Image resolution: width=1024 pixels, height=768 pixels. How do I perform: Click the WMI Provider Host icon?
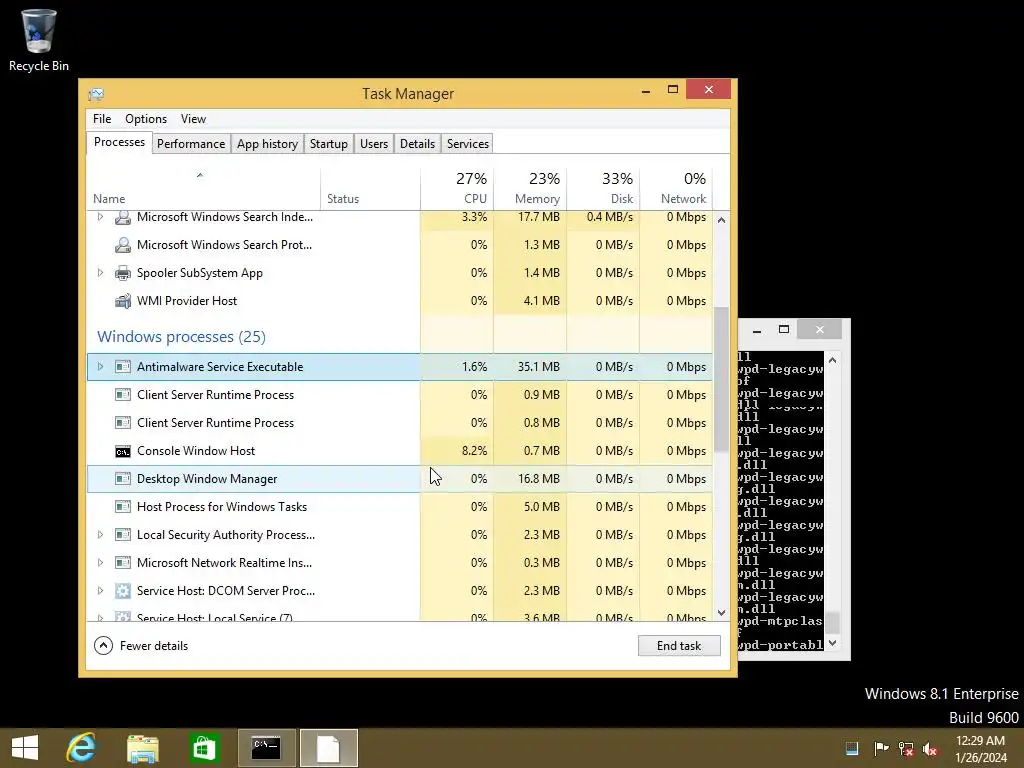[x=122, y=301]
